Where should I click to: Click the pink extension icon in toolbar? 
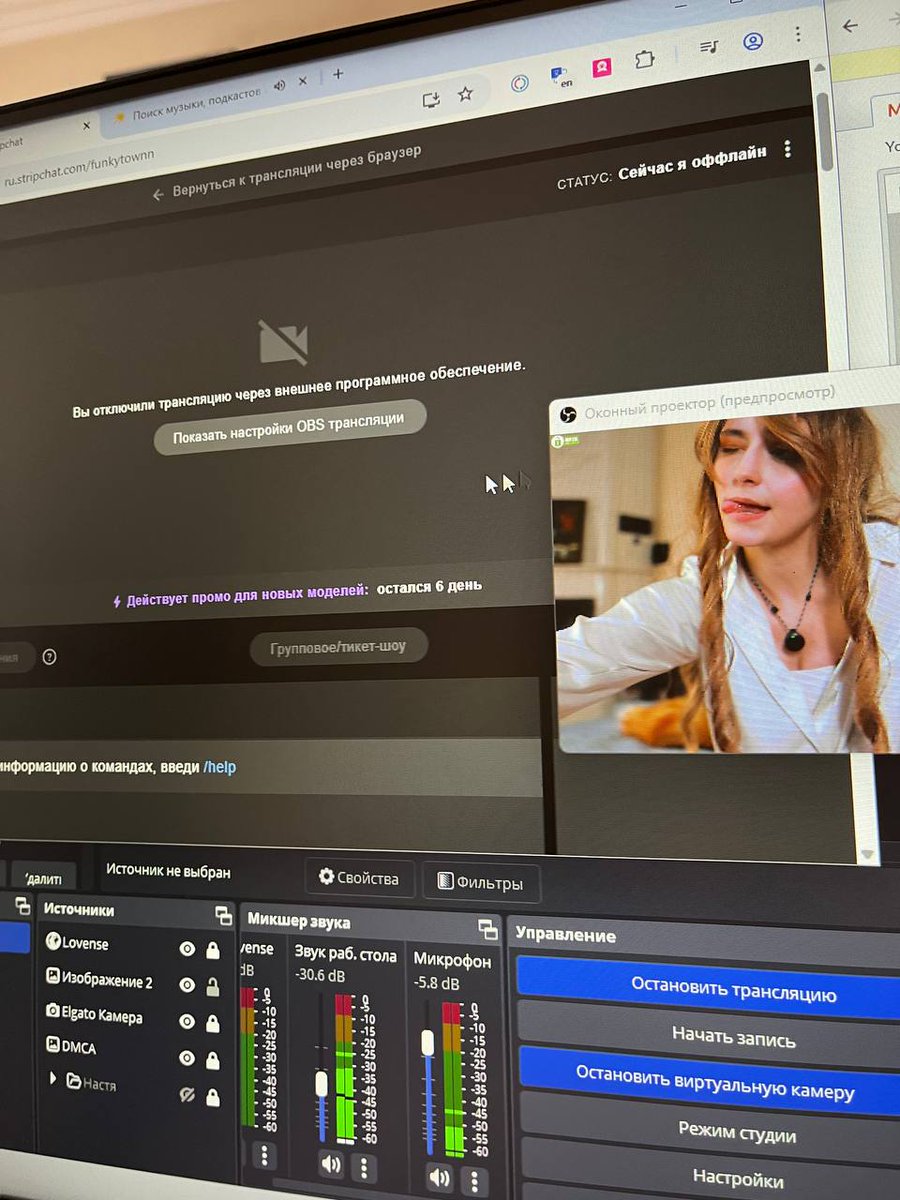[601, 68]
